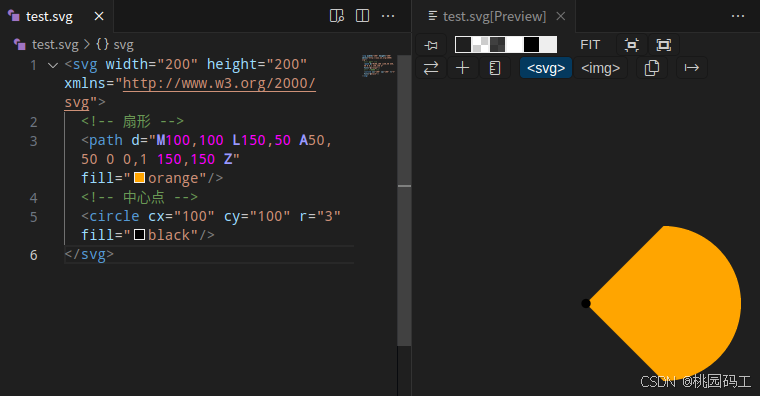Pin the SVG preview with the pin icon
The image size is (760, 396).
(x=431, y=45)
